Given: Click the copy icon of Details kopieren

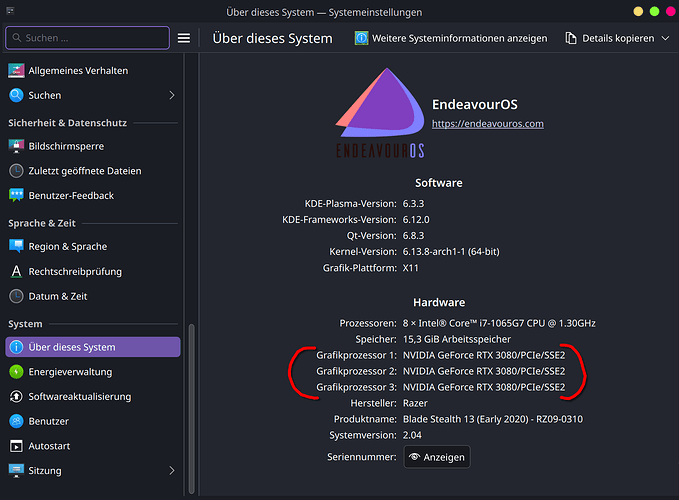Looking at the screenshot, I should coord(571,38).
